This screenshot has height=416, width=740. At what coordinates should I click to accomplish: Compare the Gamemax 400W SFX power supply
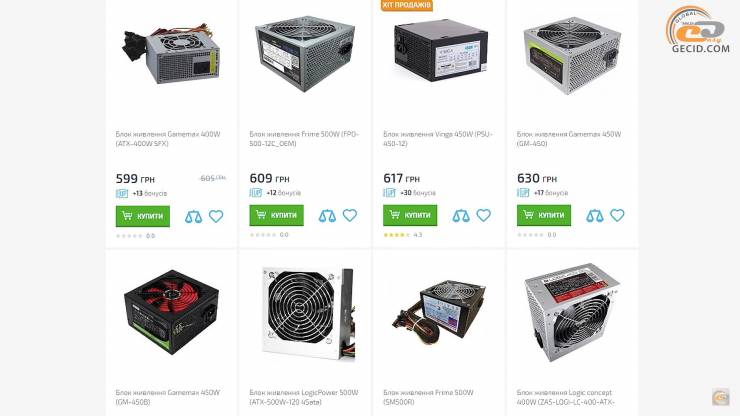tap(193, 216)
